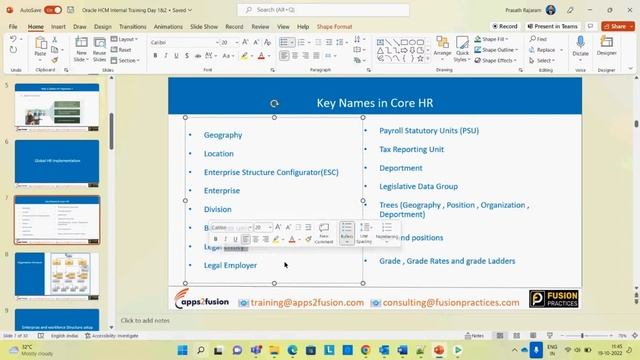
Task: Toggle Bold in floating mini toolbar
Action: pyautogui.click(x=215, y=239)
